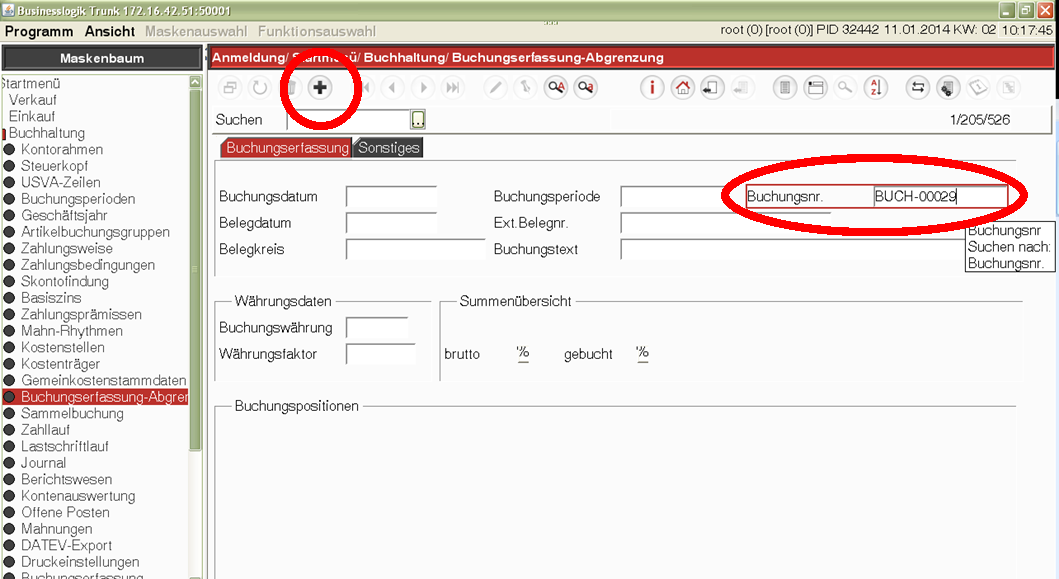Click the first search magnifier icon

pyautogui.click(x=556, y=88)
